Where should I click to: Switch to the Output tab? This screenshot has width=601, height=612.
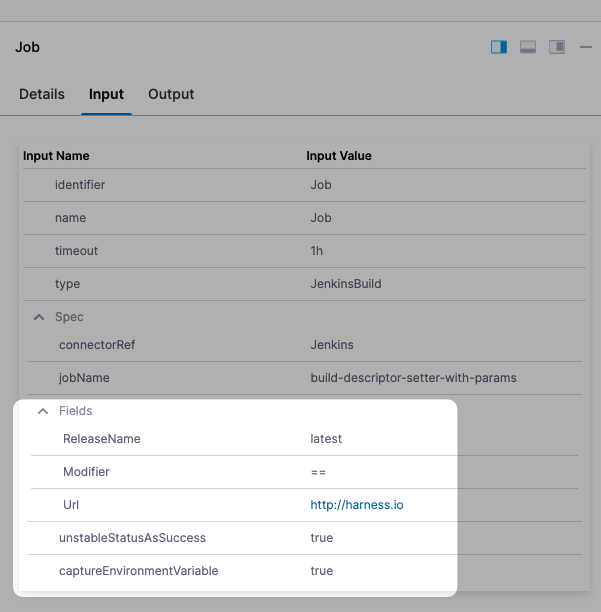171,94
